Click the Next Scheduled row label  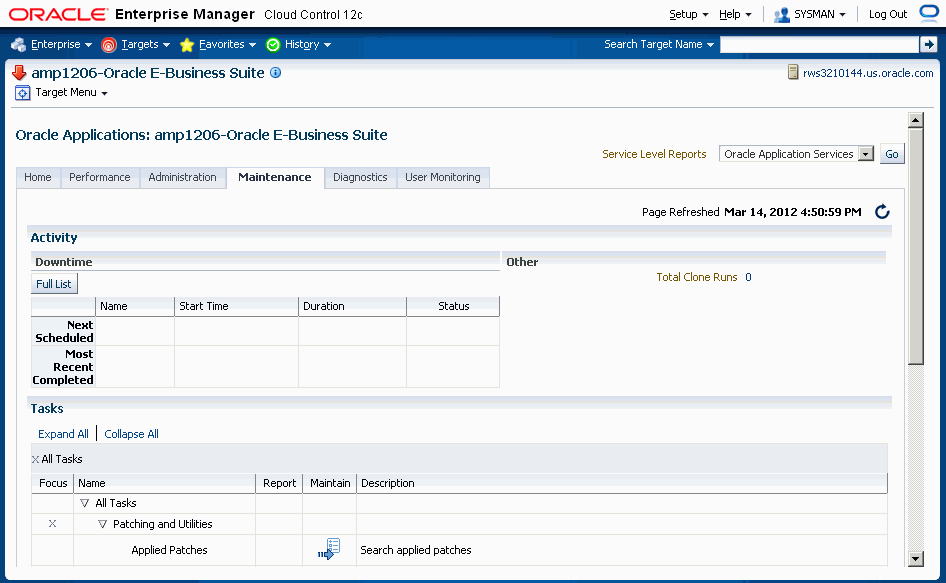(64, 331)
